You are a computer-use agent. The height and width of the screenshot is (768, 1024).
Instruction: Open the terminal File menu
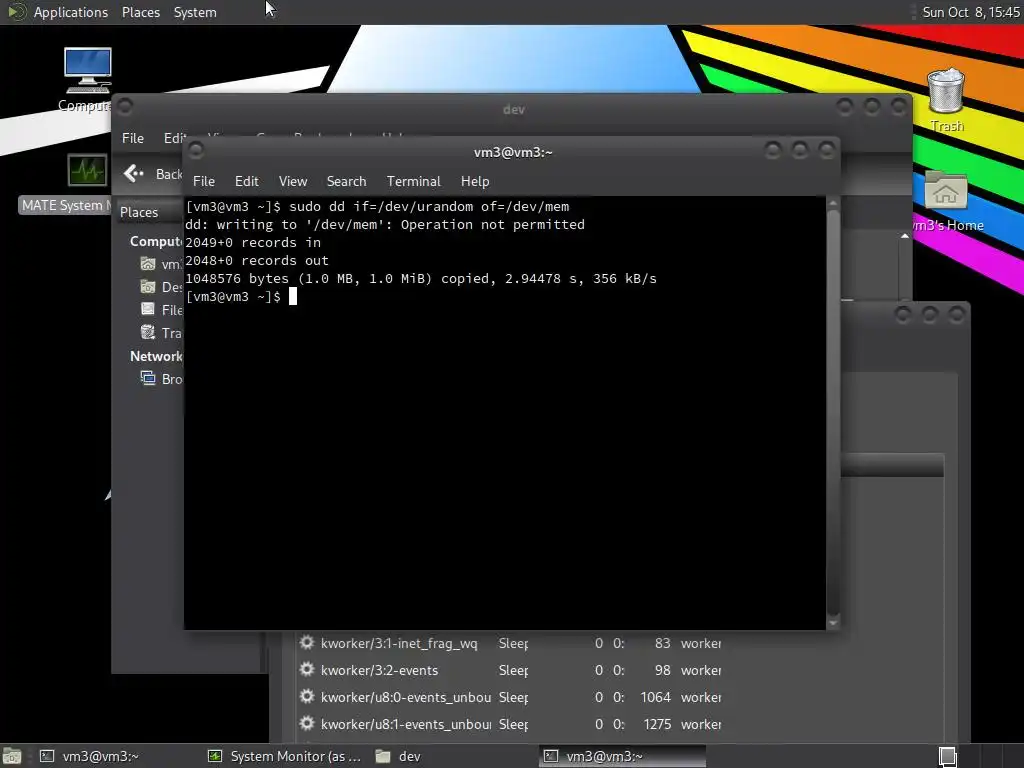(x=204, y=181)
